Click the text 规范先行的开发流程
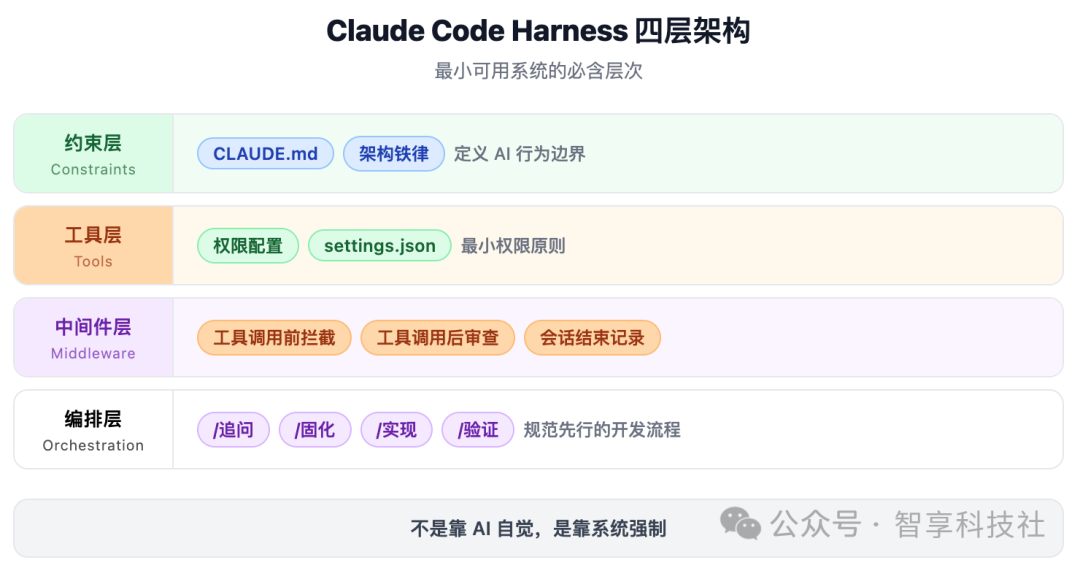This screenshot has width=1080, height=568. click(x=602, y=430)
